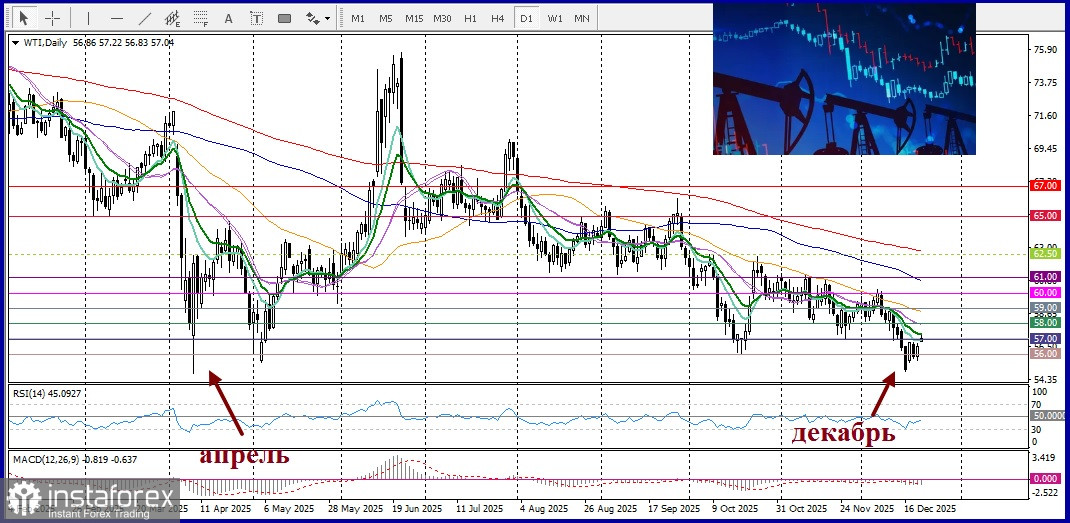Click the red 67.00 price level label
Image resolution: width=1070 pixels, height=523 pixels.
[x=1044, y=186]
